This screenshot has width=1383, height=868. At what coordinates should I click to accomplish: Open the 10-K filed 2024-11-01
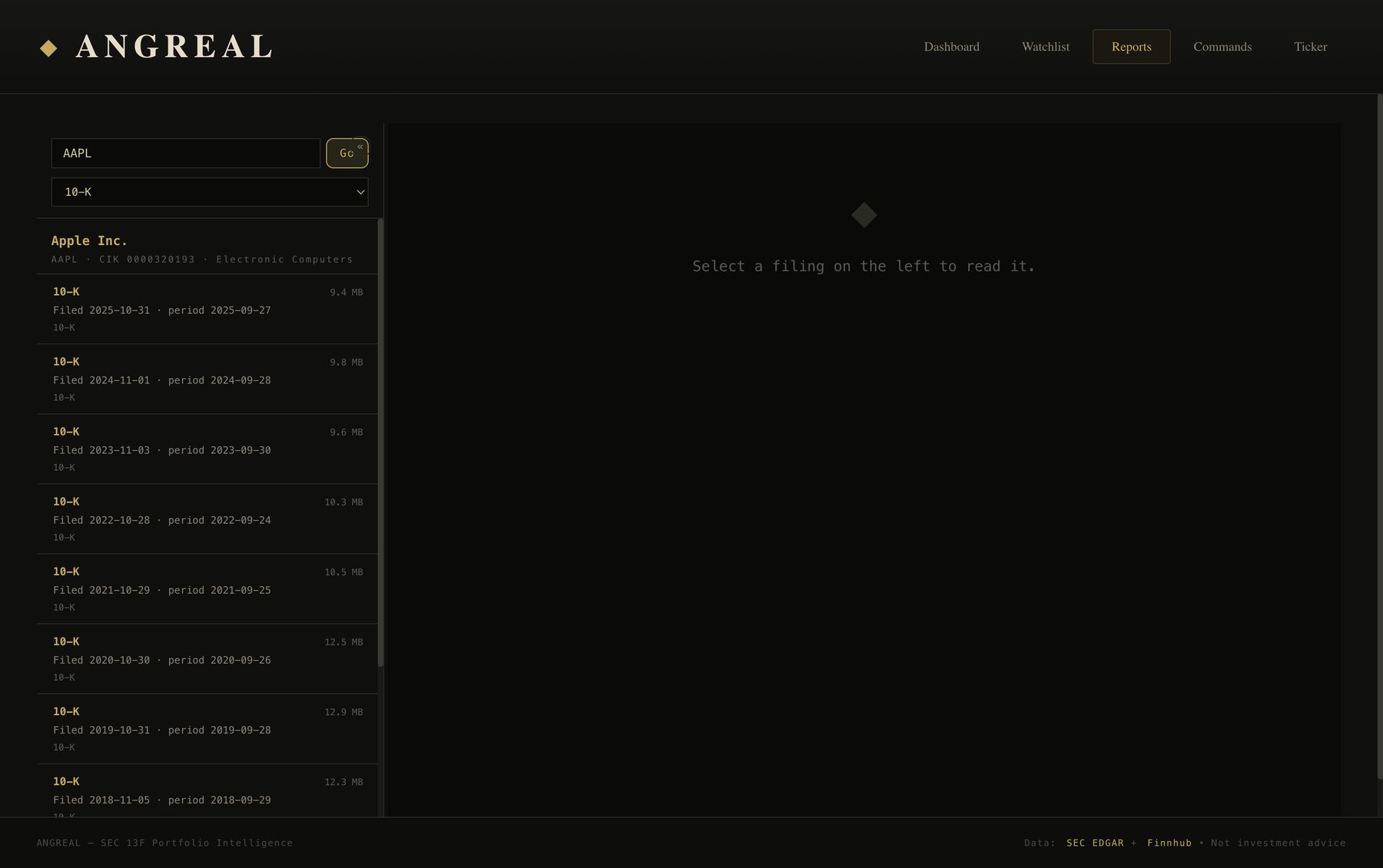point(207,379)
